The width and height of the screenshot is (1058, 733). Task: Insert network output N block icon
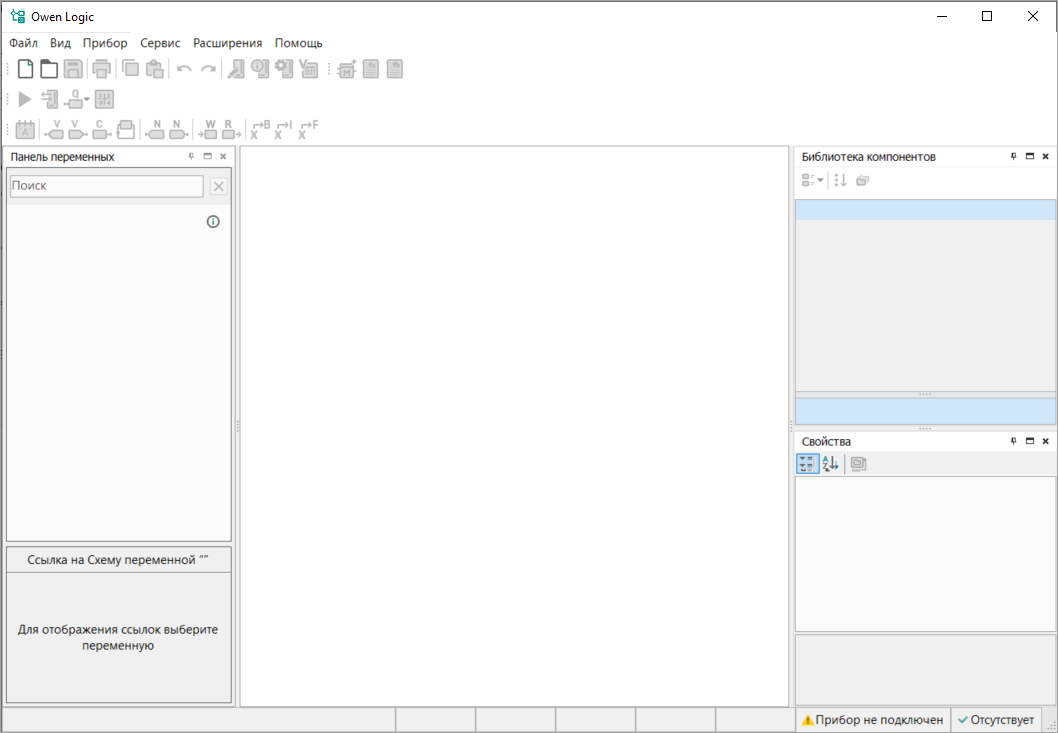179,130
